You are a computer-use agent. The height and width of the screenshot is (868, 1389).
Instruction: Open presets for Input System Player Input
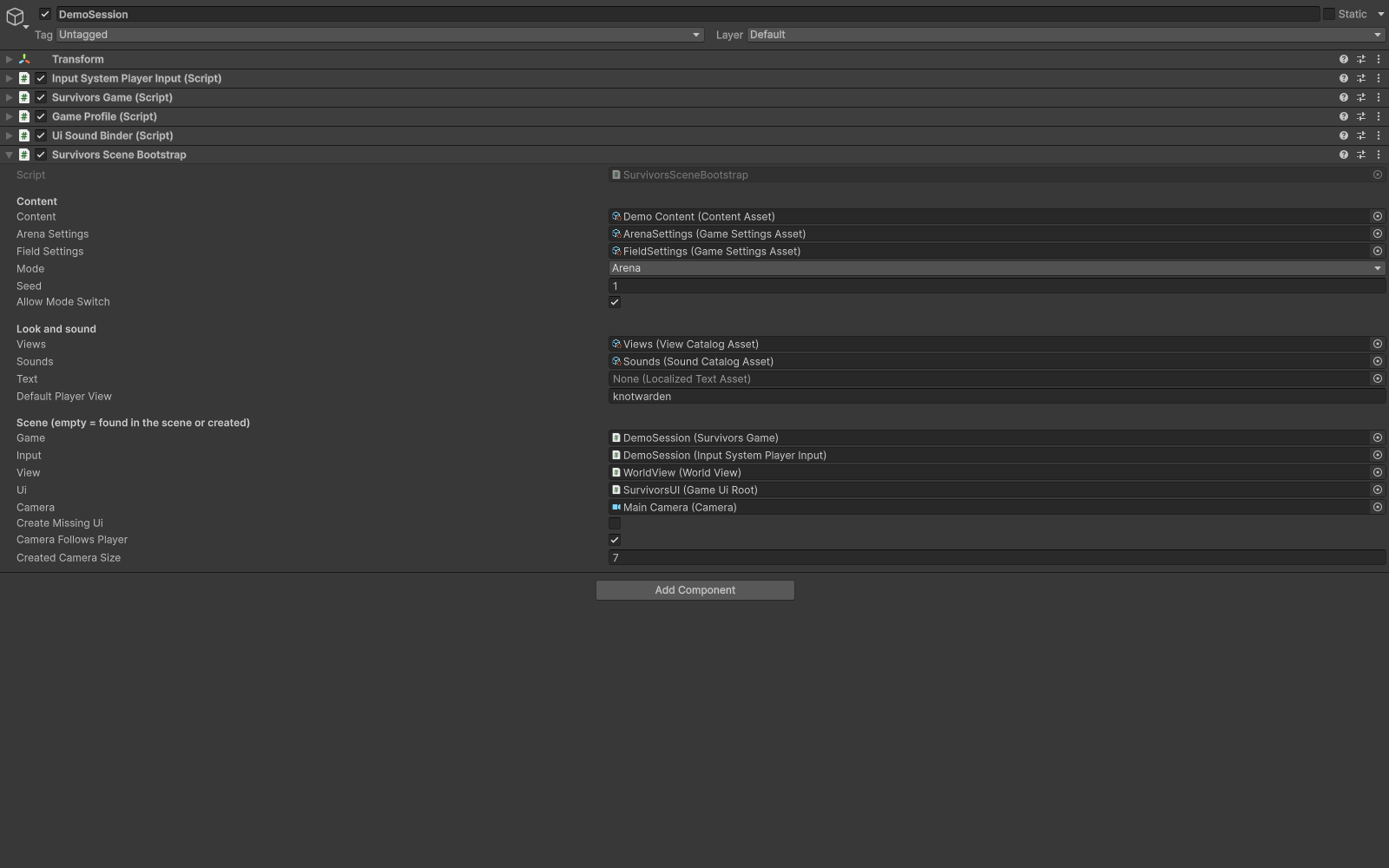[x=1361, y=78]
